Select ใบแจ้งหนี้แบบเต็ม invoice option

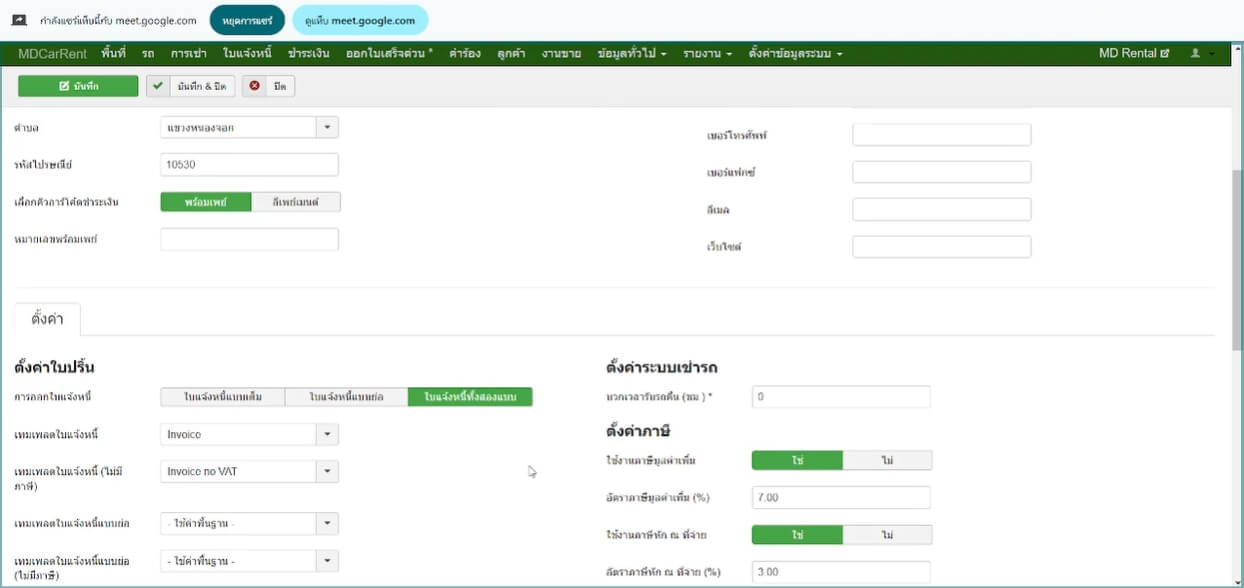click(223, 397)
